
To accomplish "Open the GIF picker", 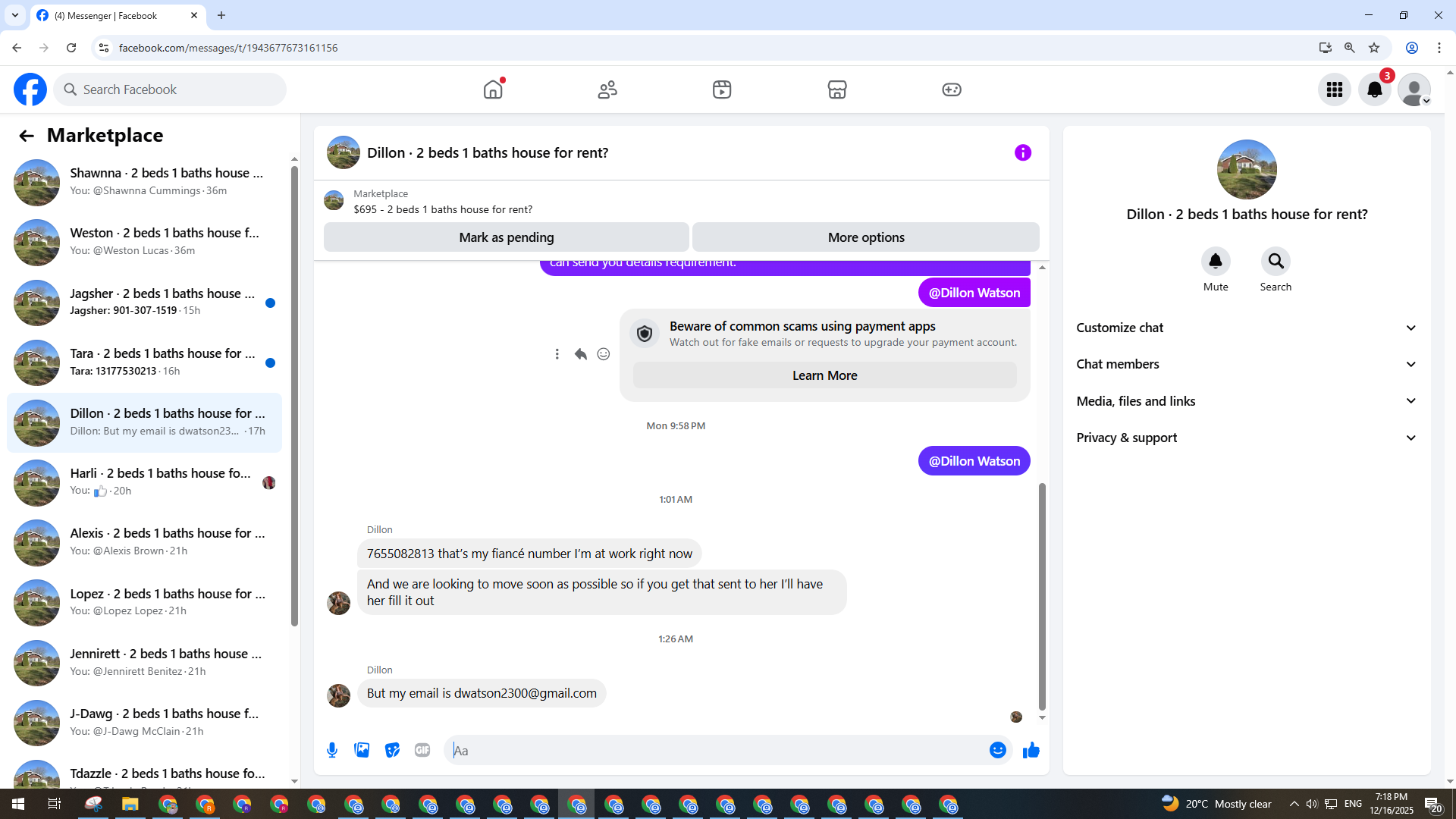I will coord(422,751).
